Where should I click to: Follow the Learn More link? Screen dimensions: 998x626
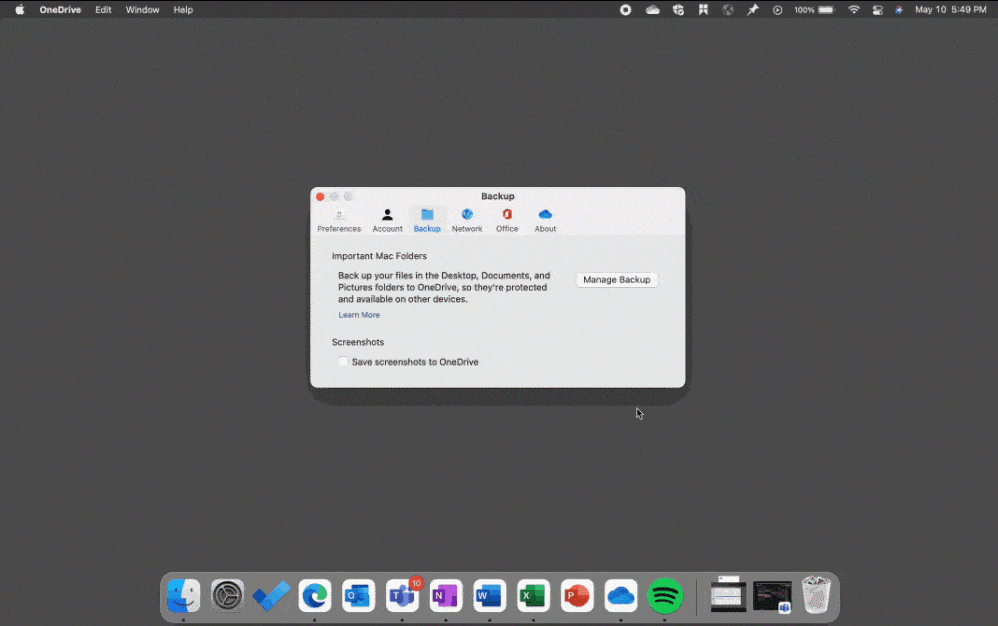point(359,315)
